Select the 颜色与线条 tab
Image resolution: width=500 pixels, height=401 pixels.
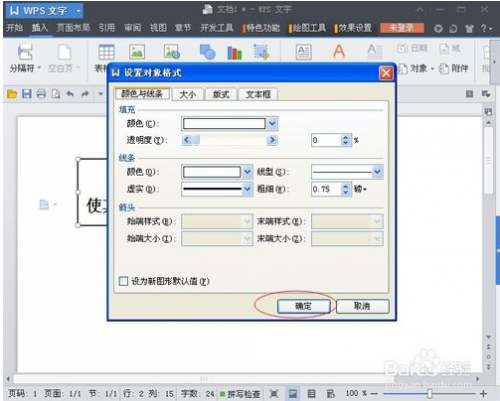pos(142,94)
